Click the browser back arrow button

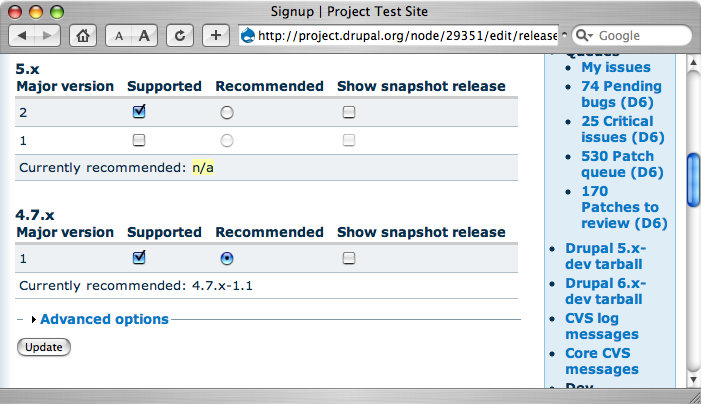click(23, 35)
